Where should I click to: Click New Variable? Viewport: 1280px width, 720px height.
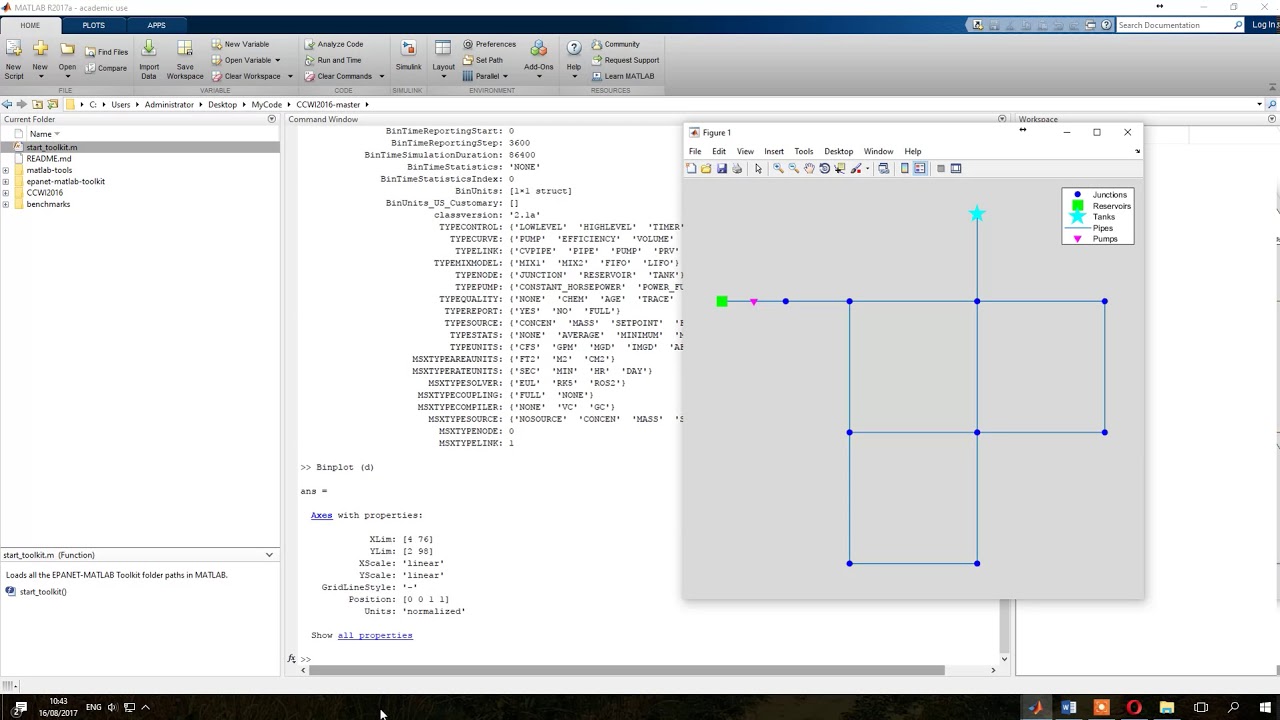[240, 44]
